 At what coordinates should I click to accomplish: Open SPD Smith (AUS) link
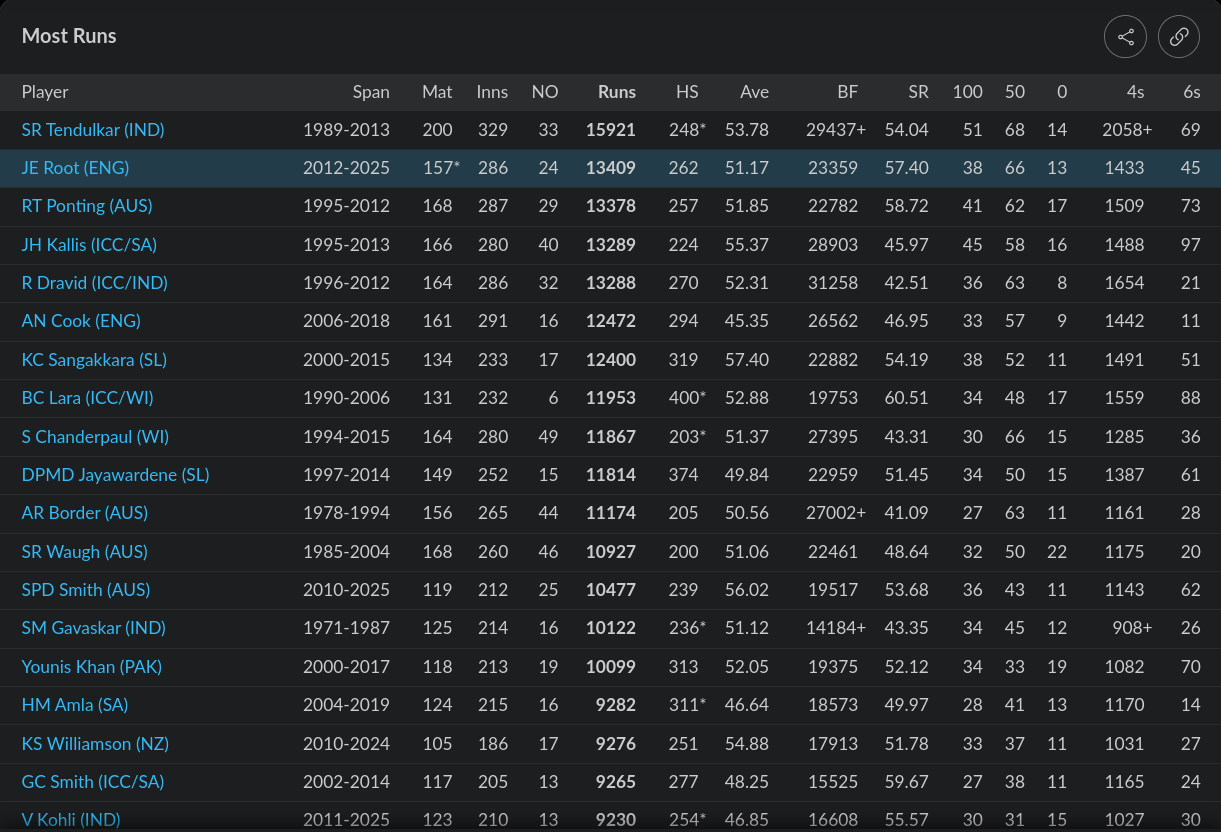(86, 590)
